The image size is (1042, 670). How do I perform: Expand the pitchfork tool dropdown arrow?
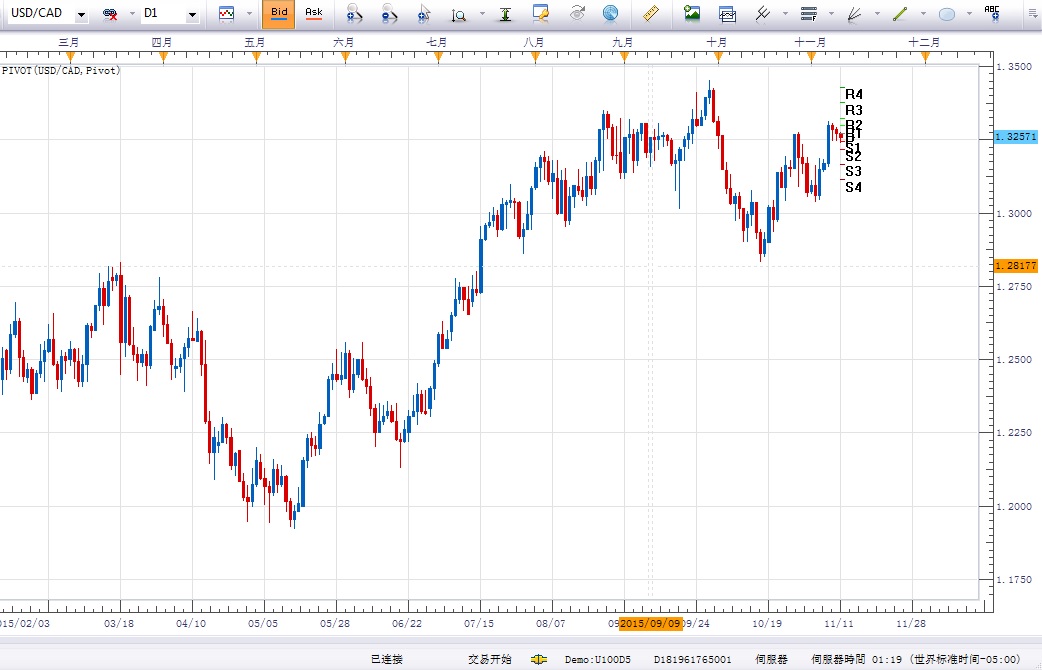pos(785,14)
